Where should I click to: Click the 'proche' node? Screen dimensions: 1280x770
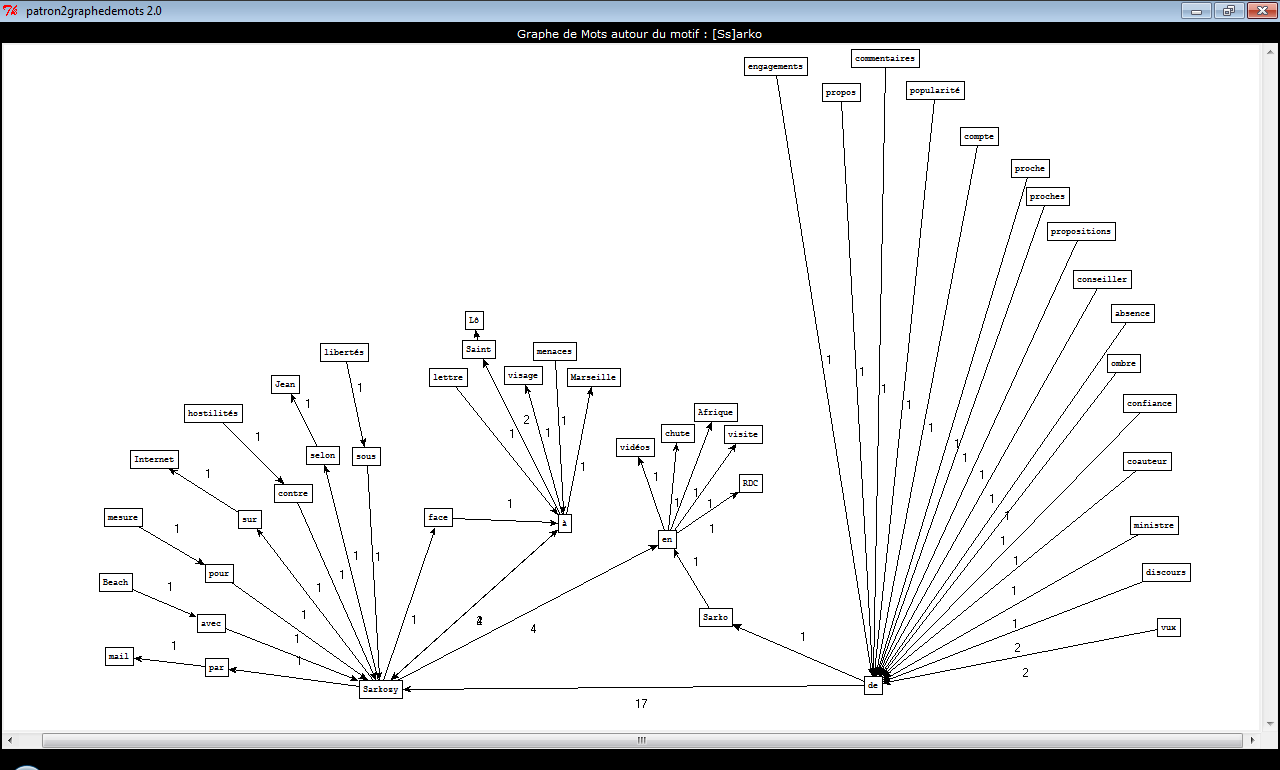pos(1030,168)
